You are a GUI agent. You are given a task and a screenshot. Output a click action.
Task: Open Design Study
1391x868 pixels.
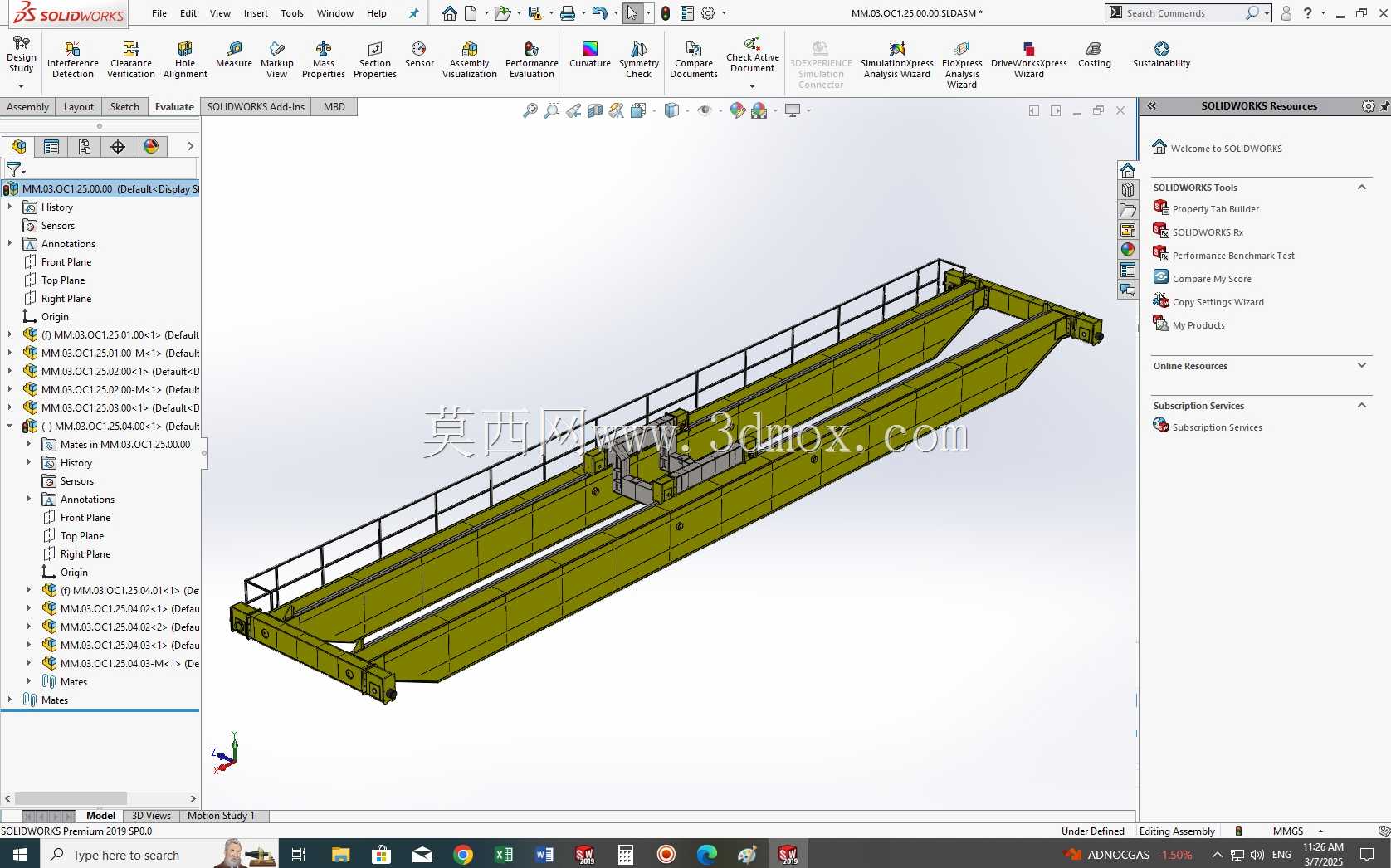pos(22,56)
